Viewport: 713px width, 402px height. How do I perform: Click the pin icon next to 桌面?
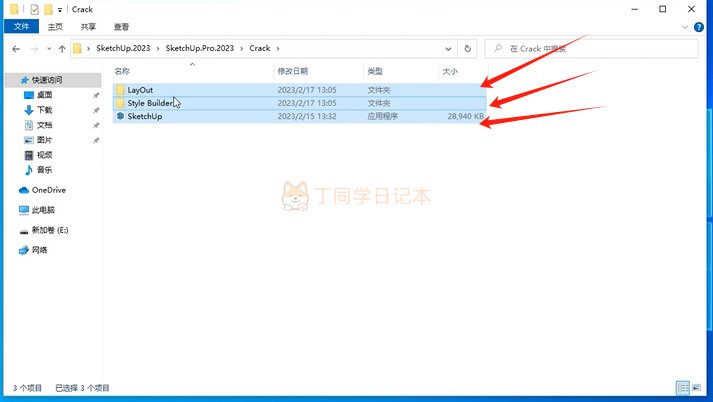[96, 95]
